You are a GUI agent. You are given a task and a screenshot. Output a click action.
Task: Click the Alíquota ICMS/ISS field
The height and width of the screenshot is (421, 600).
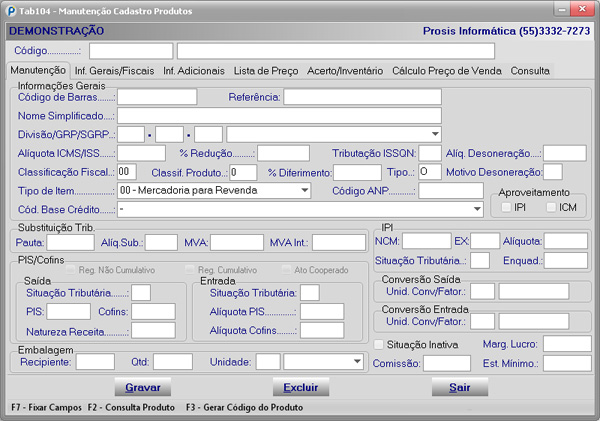pyautogui.click(x=141, y=153)
